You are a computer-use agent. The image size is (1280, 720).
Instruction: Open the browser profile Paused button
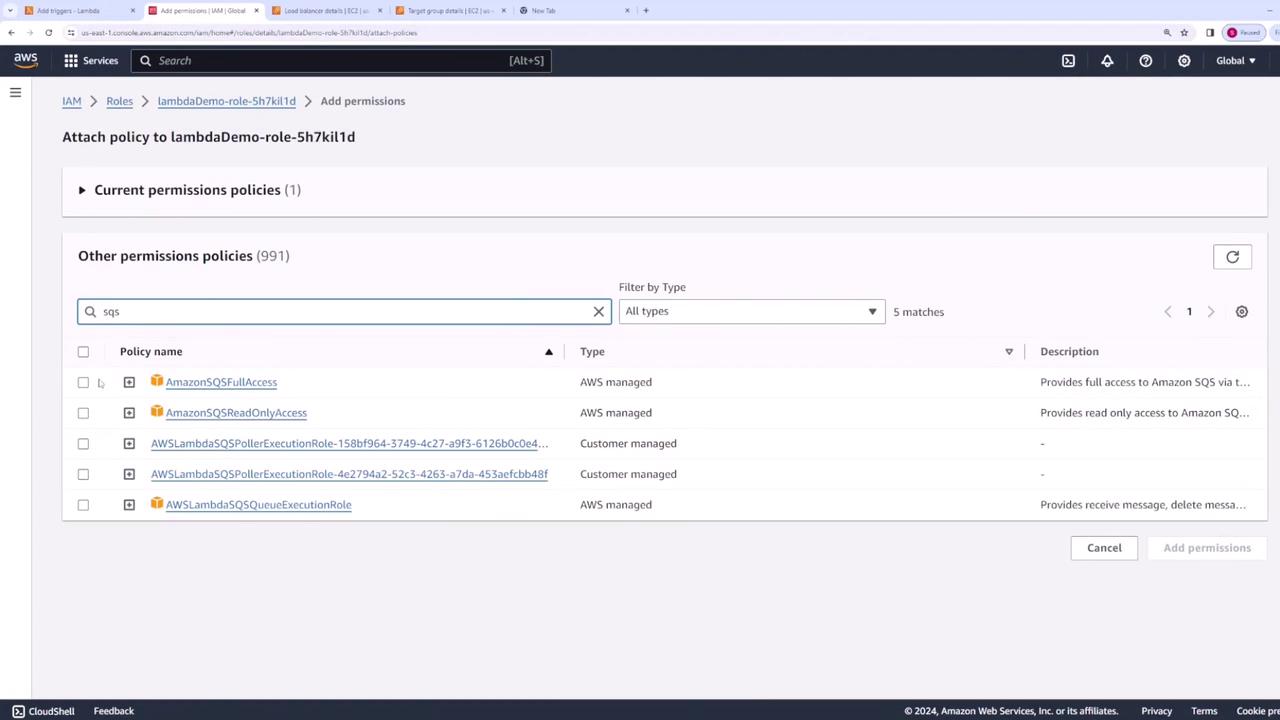pyautogui.click(x=1244, y=33)
